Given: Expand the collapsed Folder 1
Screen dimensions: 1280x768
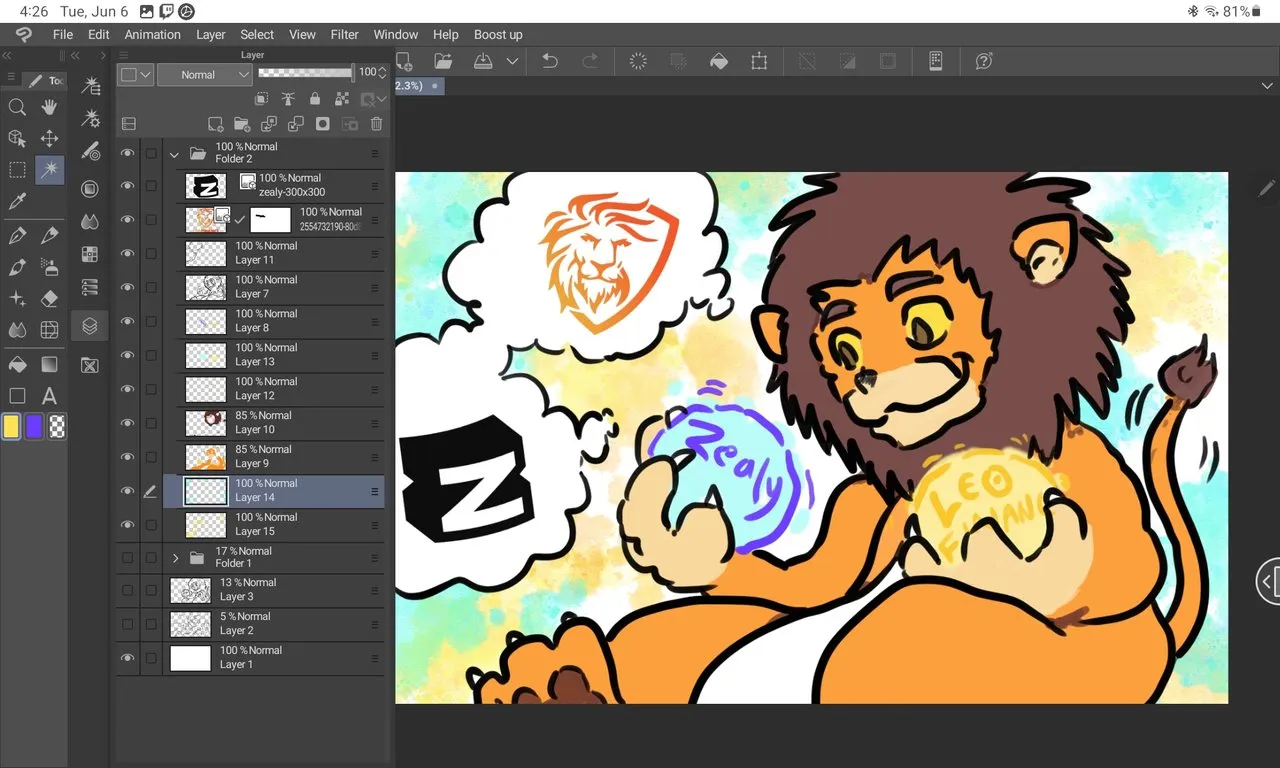Looking at the screenshot, I should (x=176, y=558).
